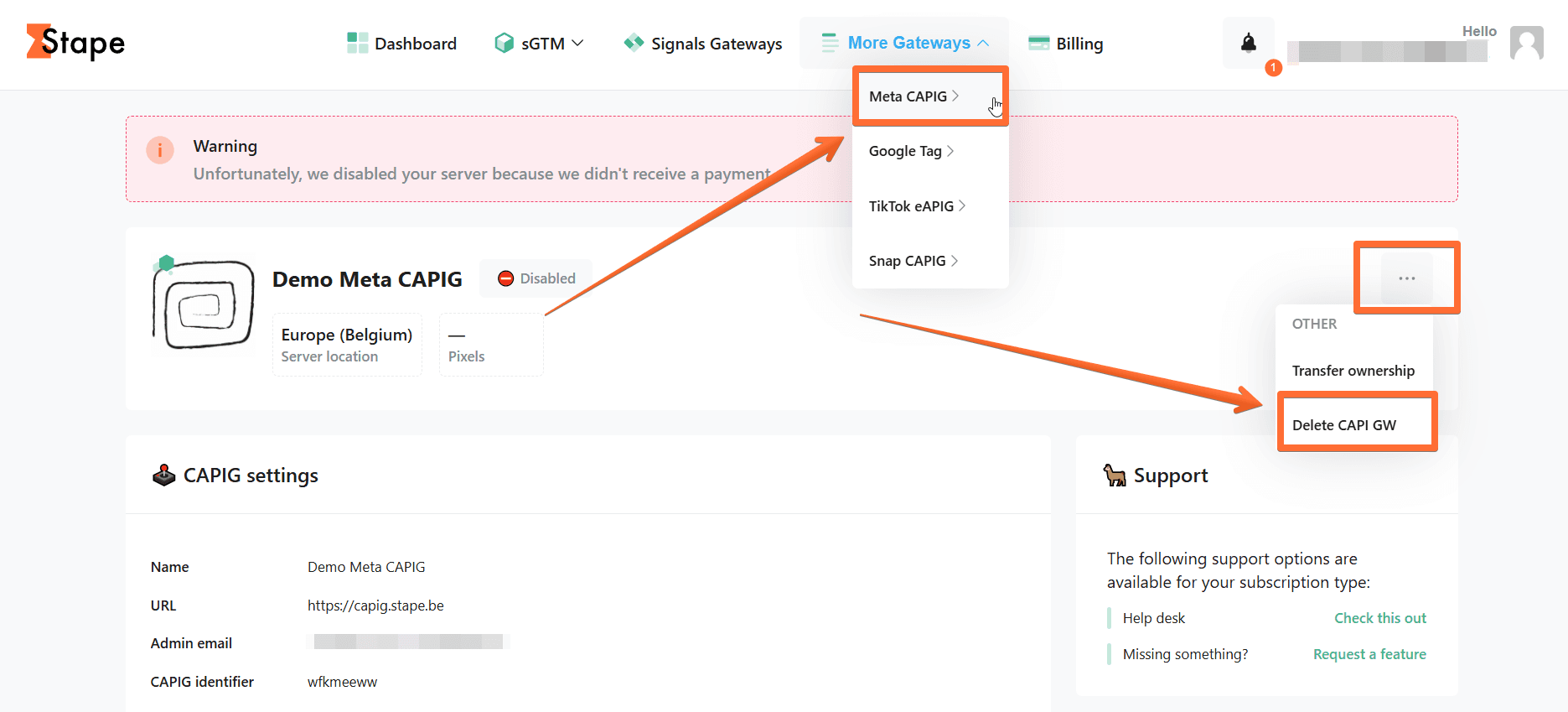Click the sGTM cube icon
This screenshot has width=1568, height=712.
(x=504, y=43)
